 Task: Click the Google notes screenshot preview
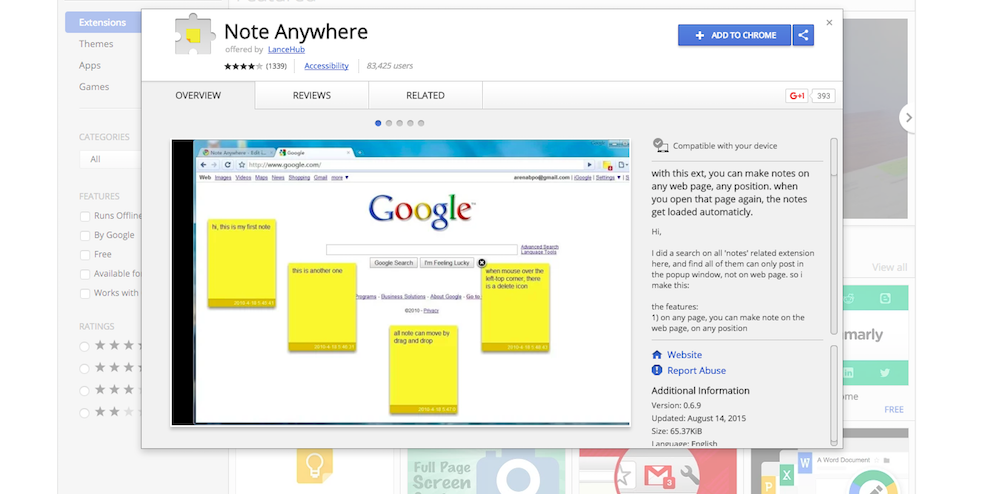click(x=401, y=282)
